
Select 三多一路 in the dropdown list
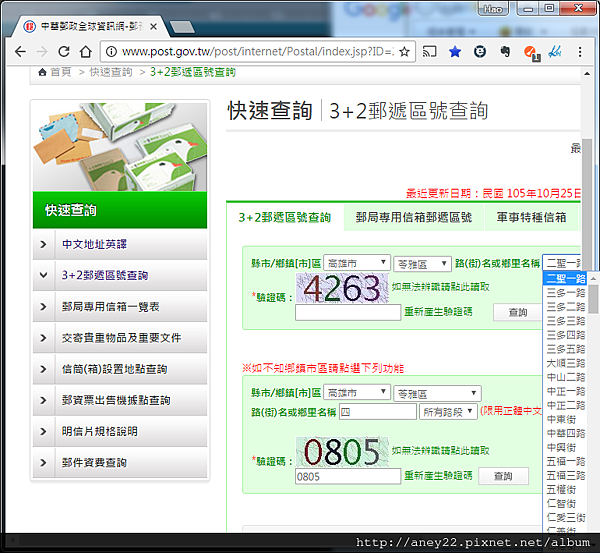click(x=565, y=293)
